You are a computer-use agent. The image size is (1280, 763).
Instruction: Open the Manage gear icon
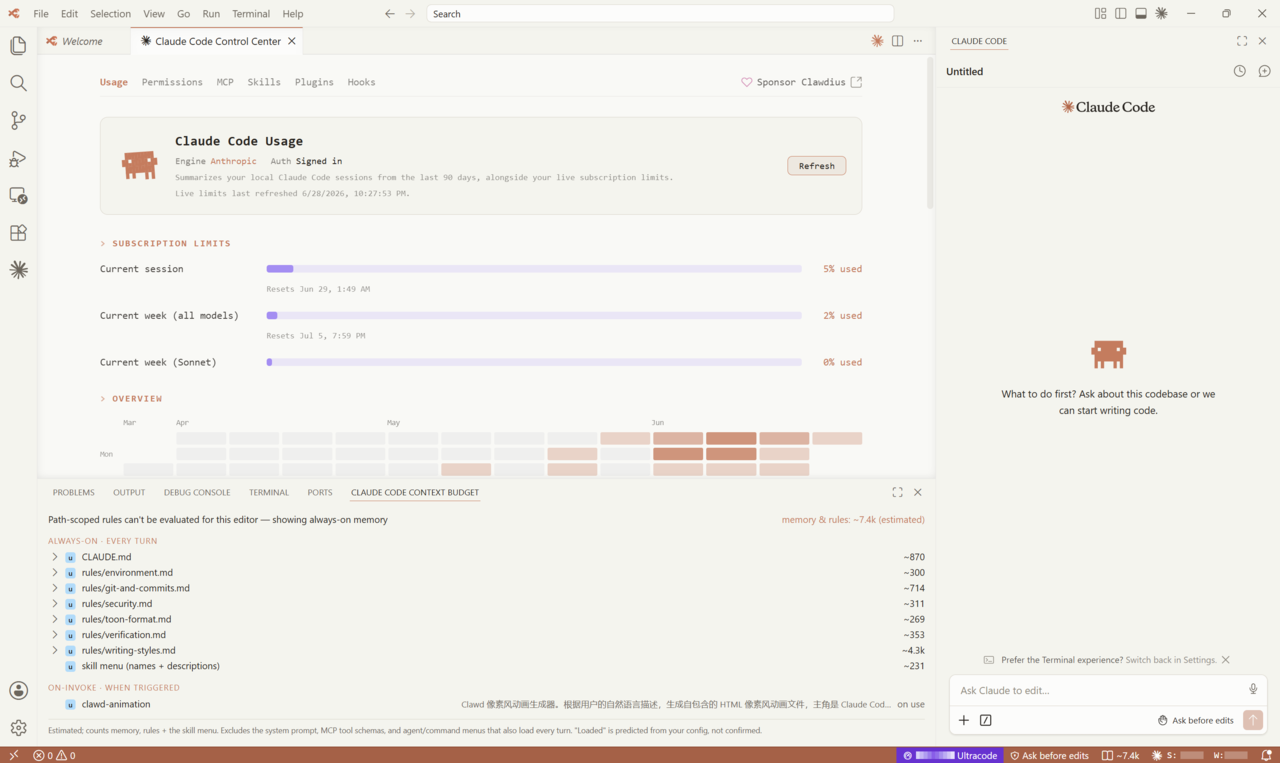[18, 728]
